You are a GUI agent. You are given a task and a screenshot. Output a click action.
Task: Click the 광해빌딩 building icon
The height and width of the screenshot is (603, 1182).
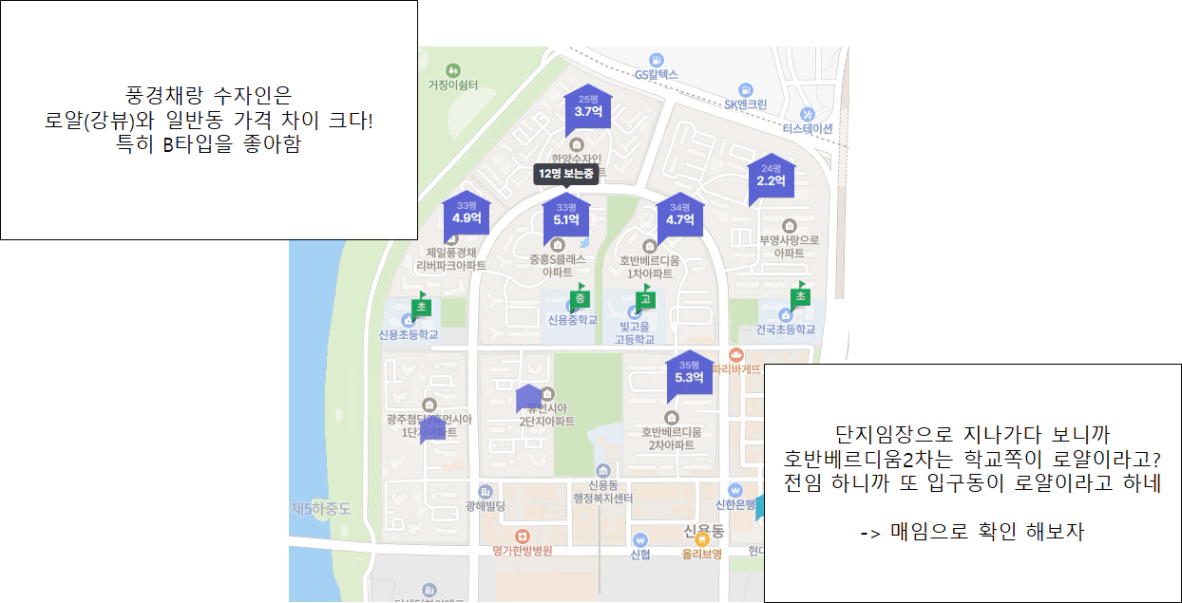coord(485,491)
